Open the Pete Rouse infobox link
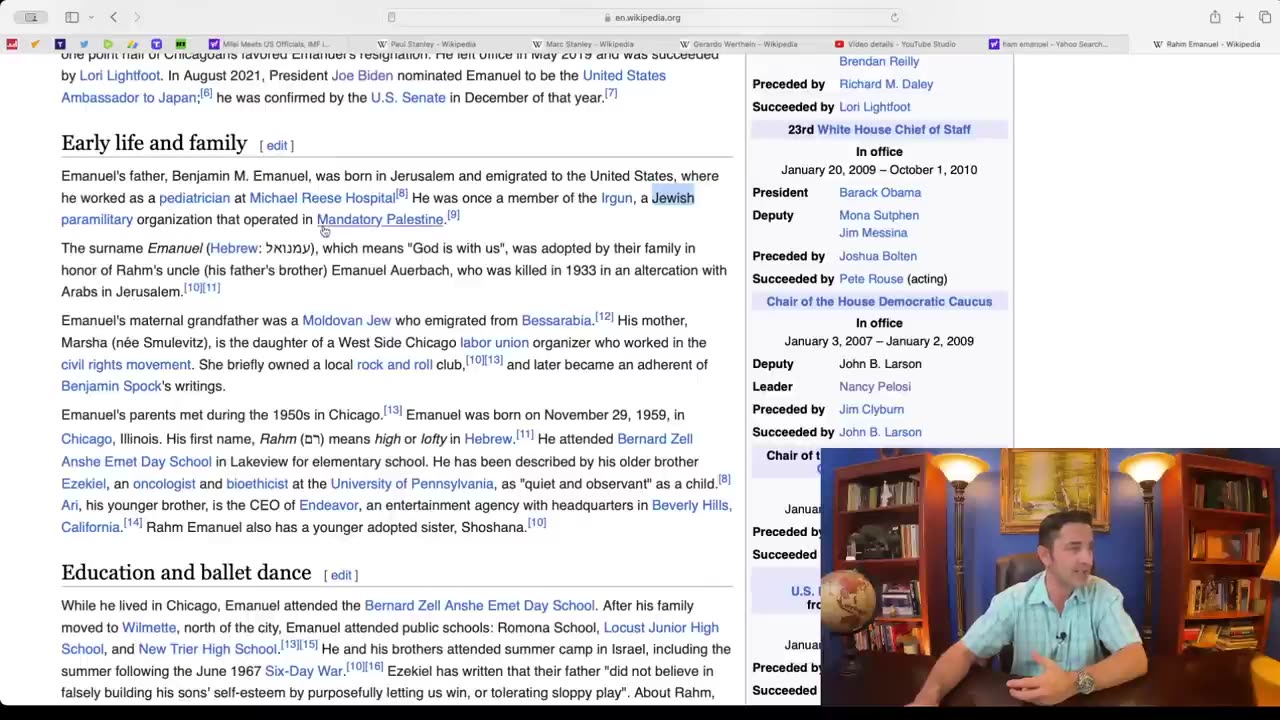This screenshot has height=720, width=1280. pos(871,279)
